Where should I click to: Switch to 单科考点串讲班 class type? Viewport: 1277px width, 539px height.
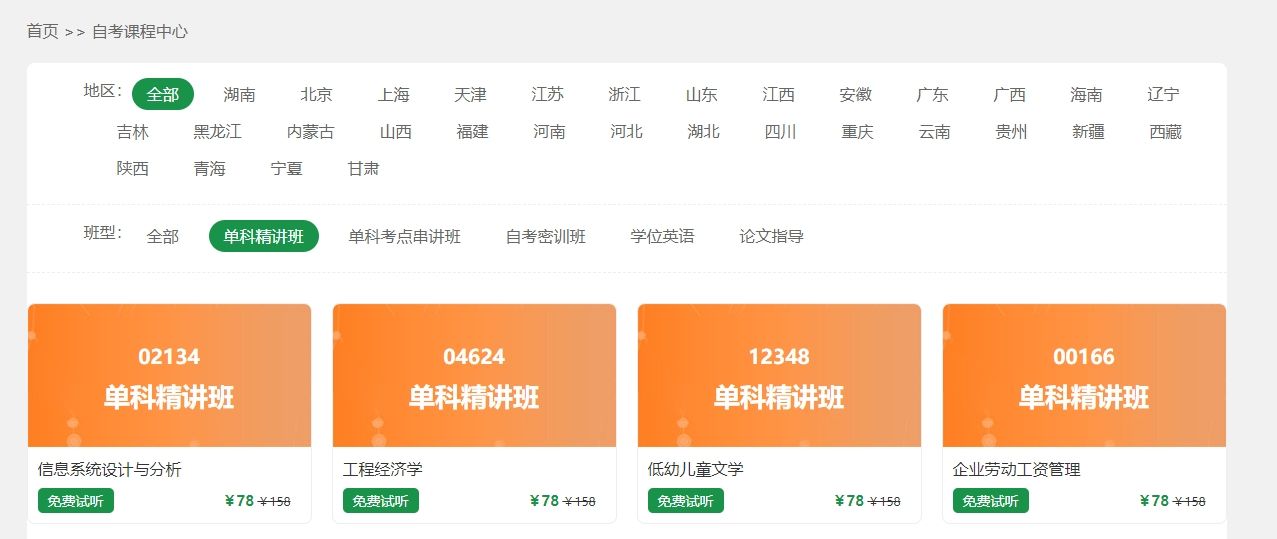tap(405, 236)
